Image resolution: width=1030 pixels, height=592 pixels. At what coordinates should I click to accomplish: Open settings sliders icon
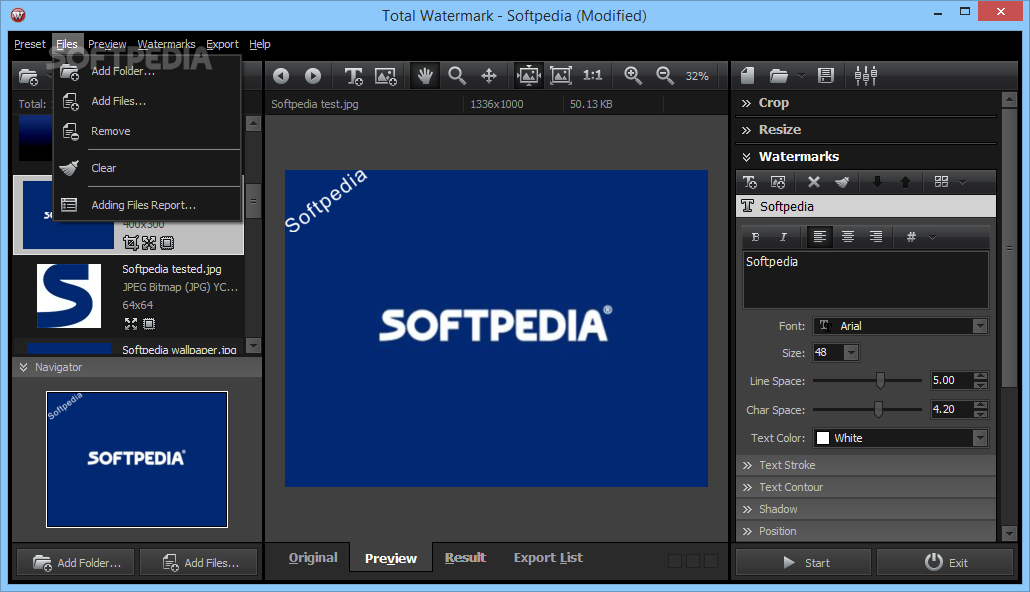pyautogui.click(x=866, y=76)
